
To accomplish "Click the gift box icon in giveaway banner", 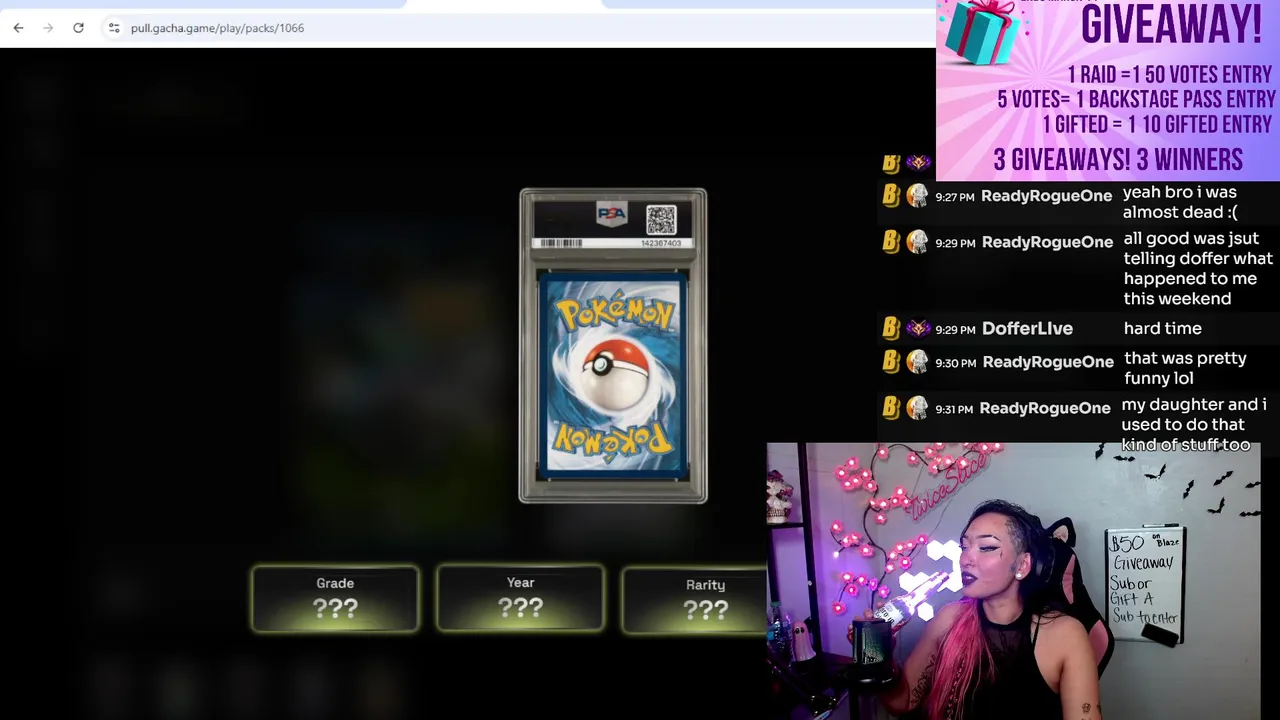I will coord(984,31).
